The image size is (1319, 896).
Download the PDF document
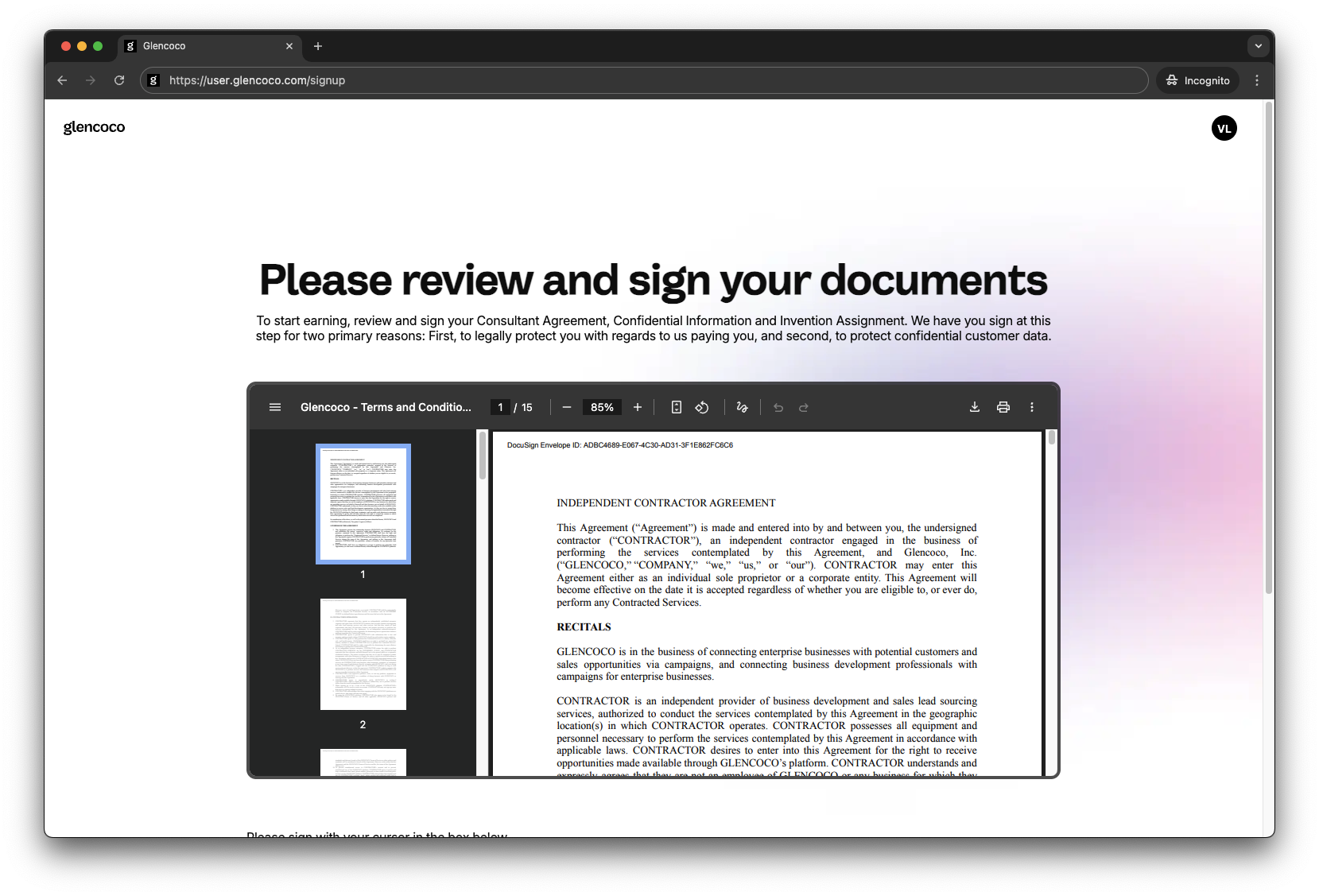pos(975,407)
